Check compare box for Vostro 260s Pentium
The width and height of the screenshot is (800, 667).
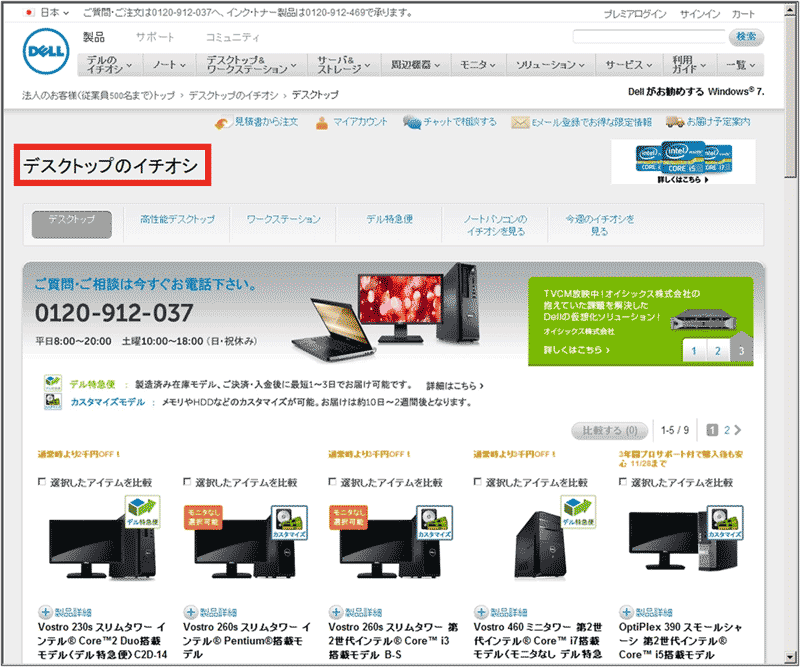pyautogui.click(x=187, y=482)
